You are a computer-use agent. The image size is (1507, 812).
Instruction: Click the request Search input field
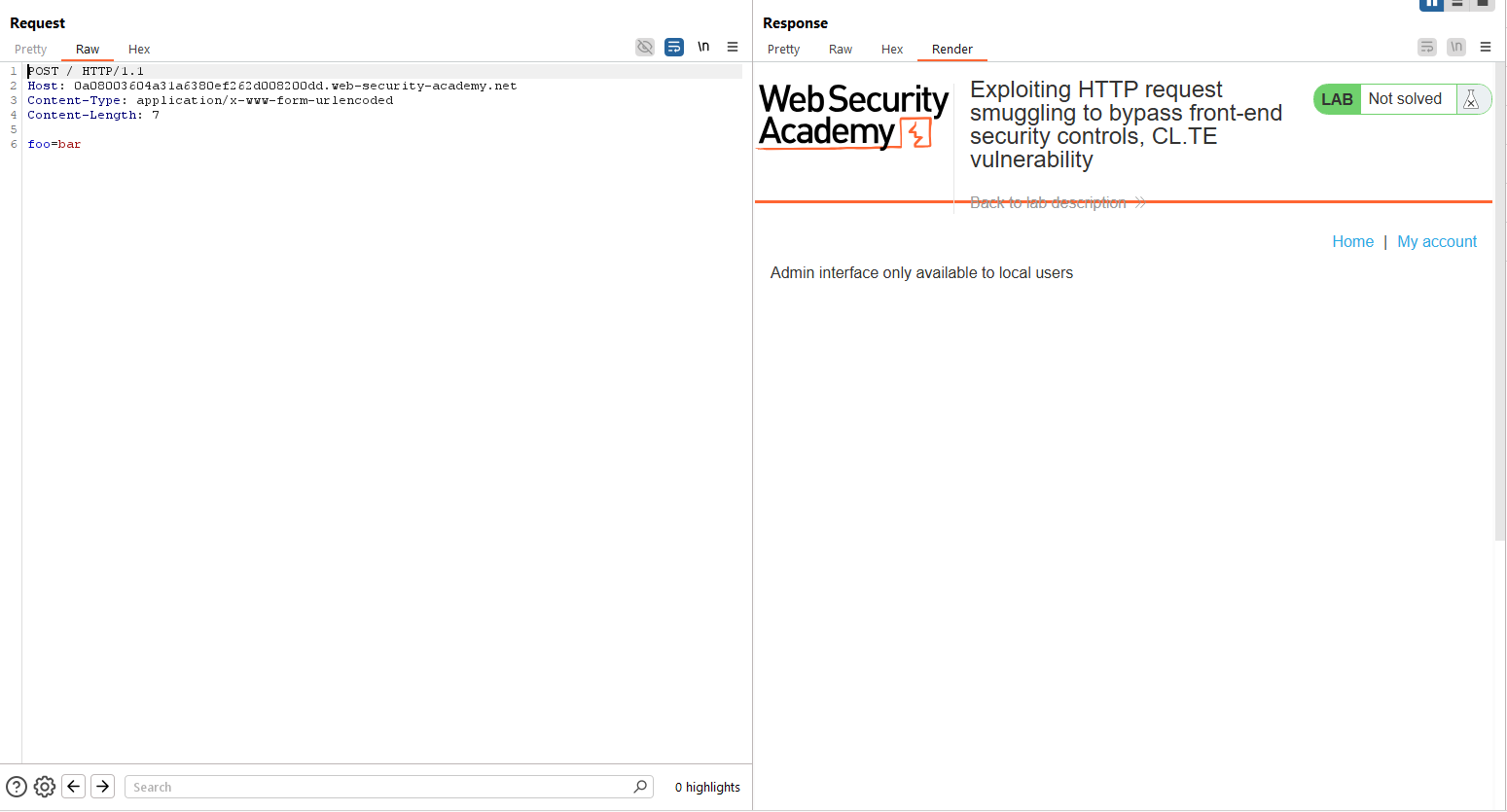379,787
